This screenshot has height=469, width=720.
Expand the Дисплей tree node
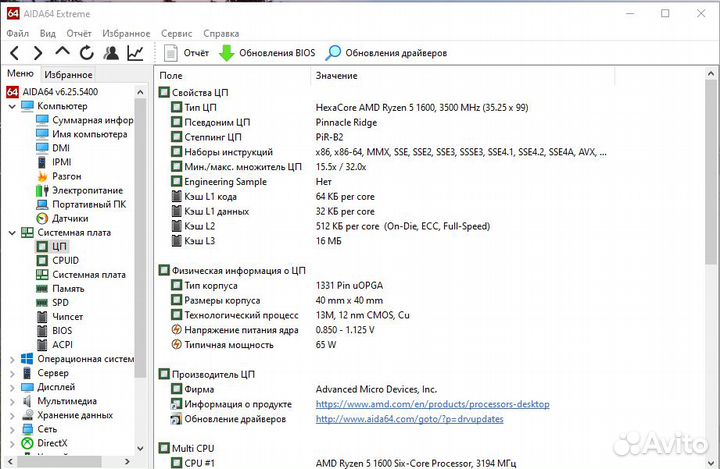coord(12,388)
